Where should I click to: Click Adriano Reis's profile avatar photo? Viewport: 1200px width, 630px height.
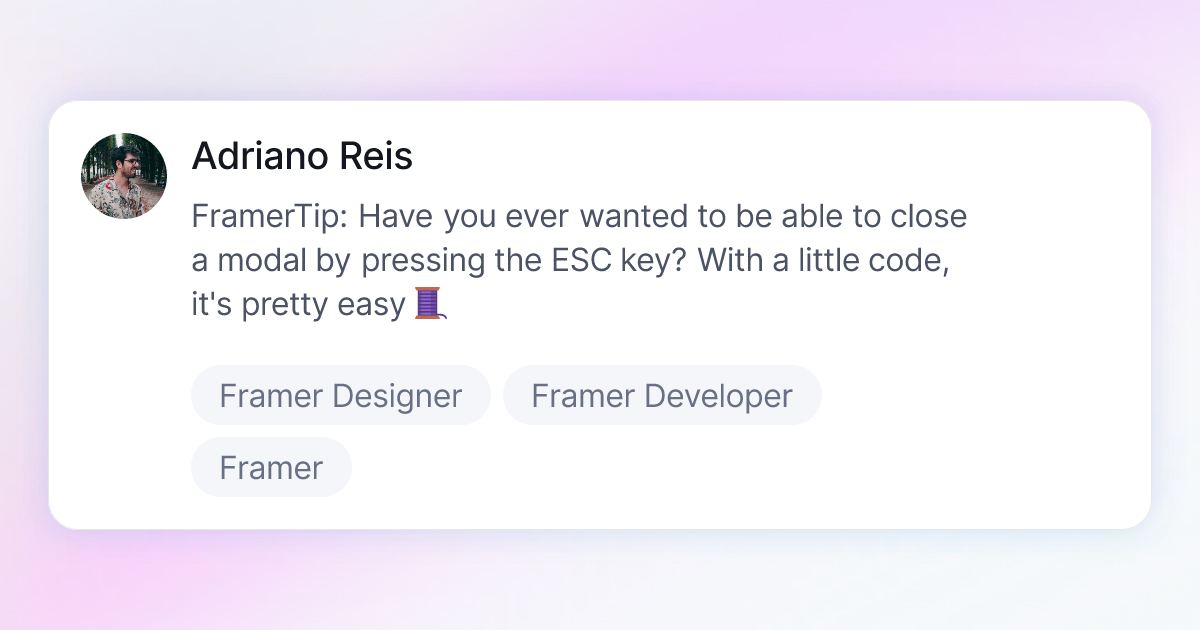tap(124, 176)
